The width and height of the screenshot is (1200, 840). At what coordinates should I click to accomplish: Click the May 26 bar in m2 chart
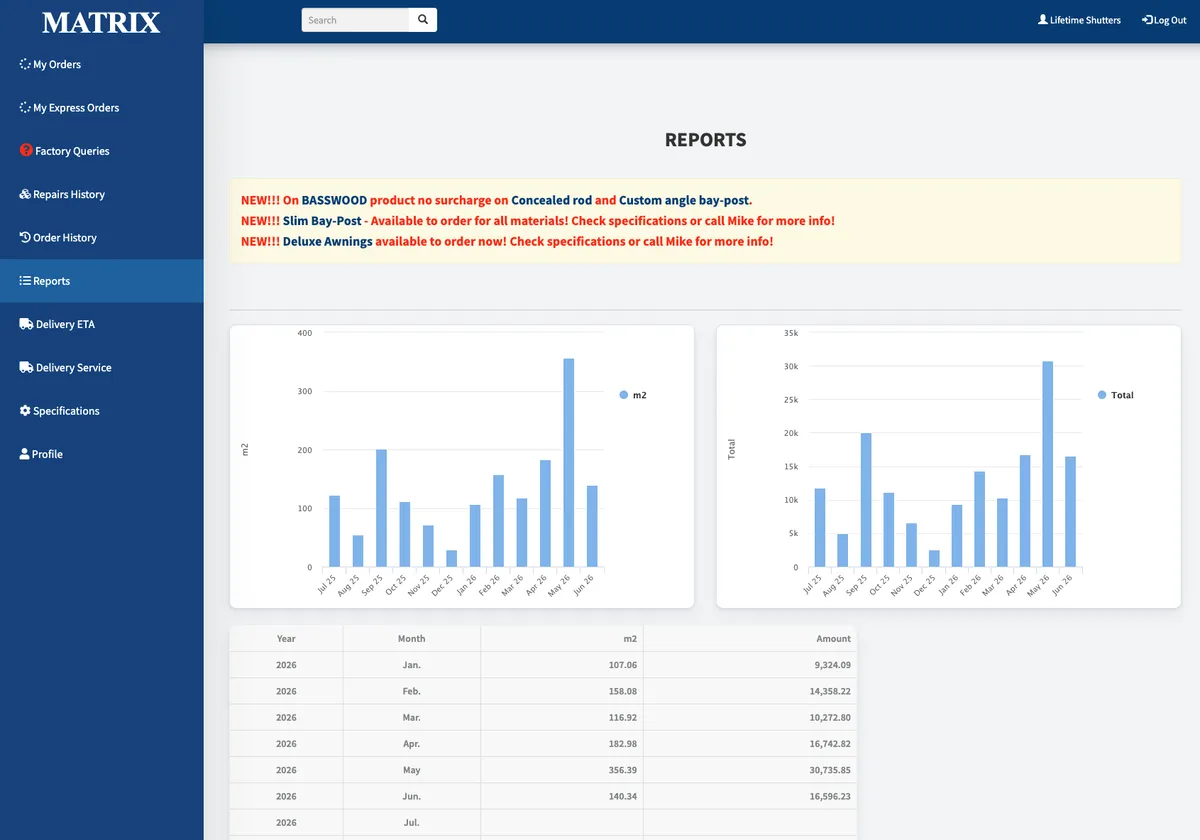tap(569, 463)
